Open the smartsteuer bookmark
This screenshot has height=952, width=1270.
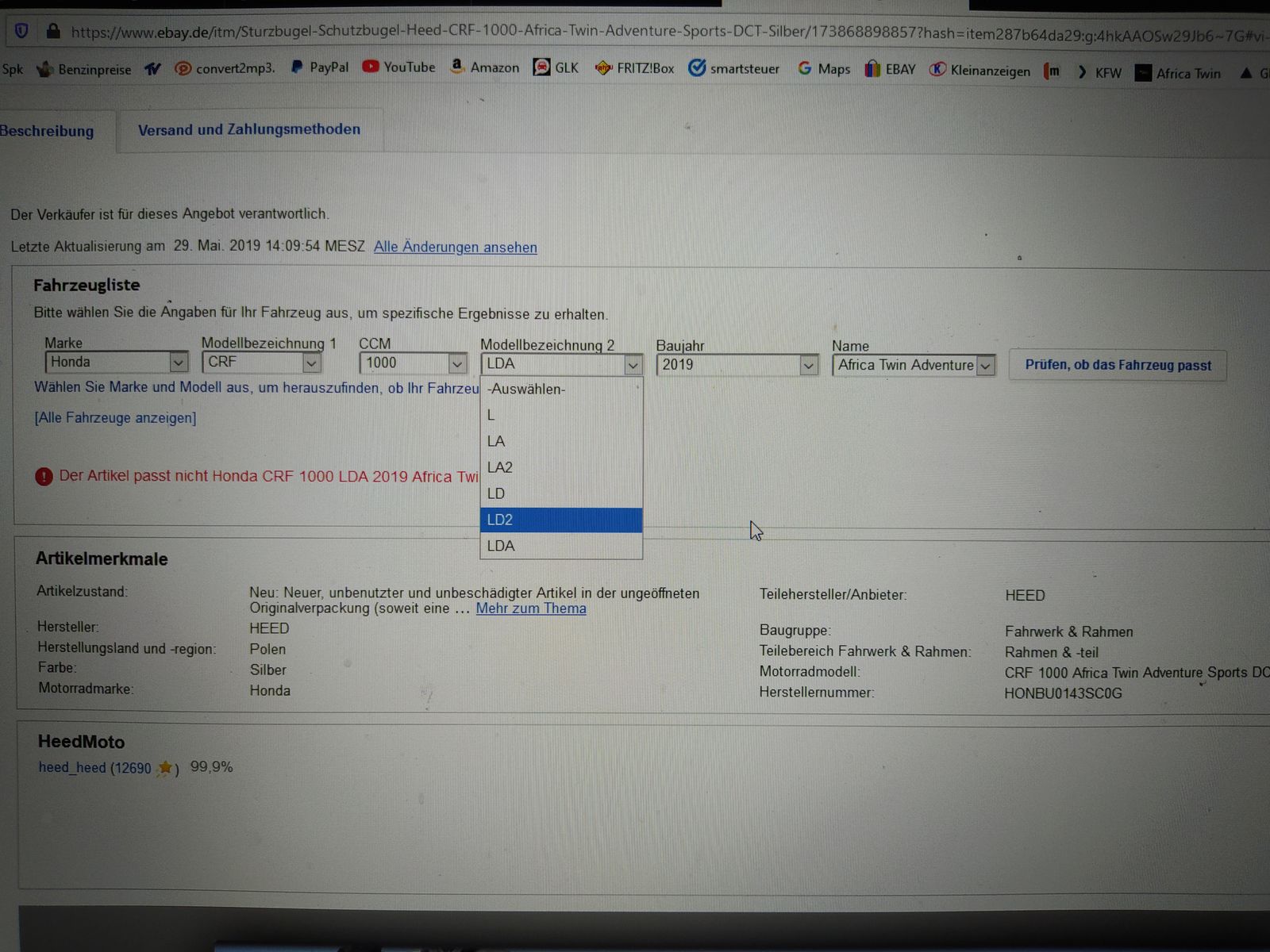734,69
